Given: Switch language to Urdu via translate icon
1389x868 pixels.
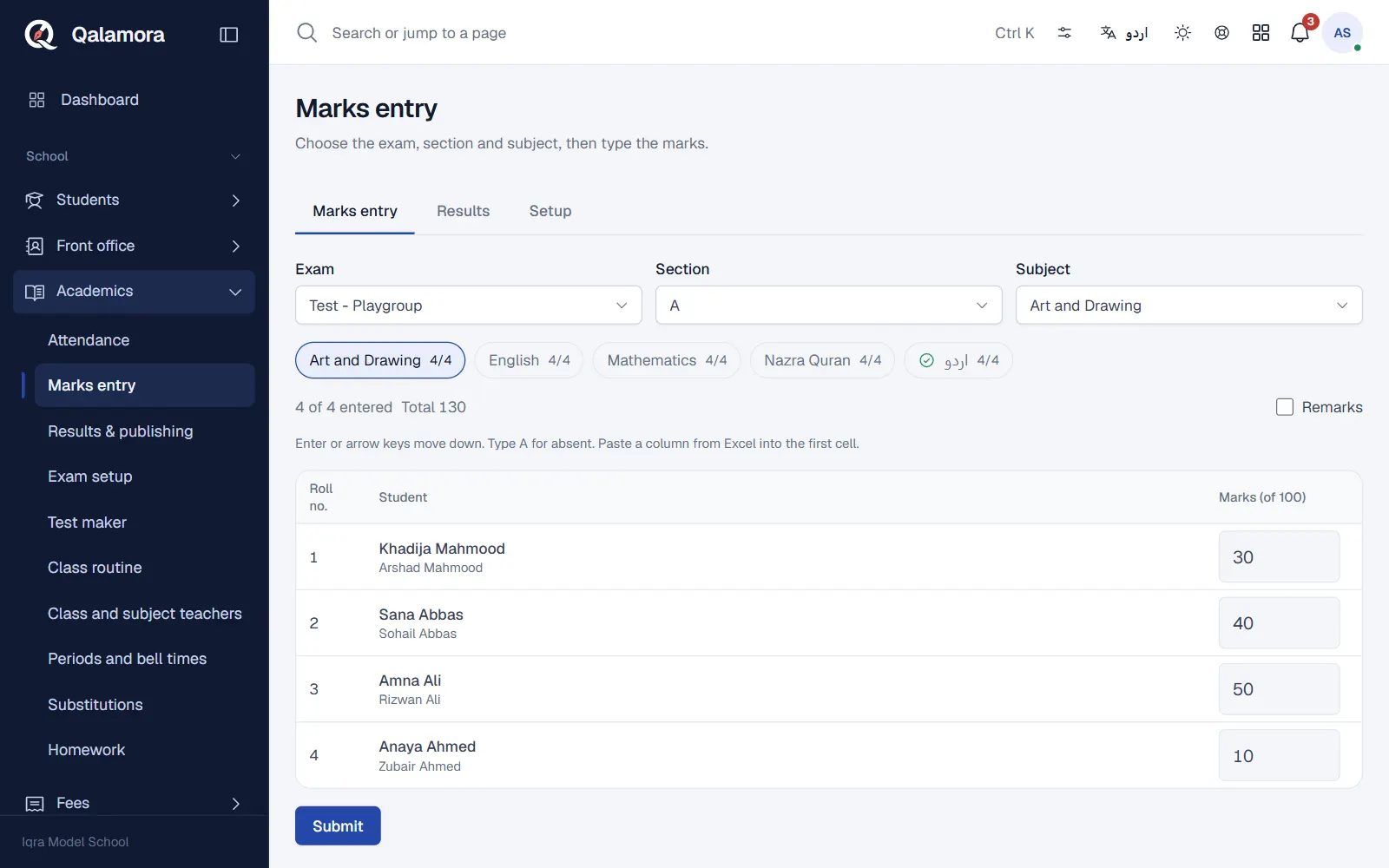Looking at the screenshot, I should 1124,33.
